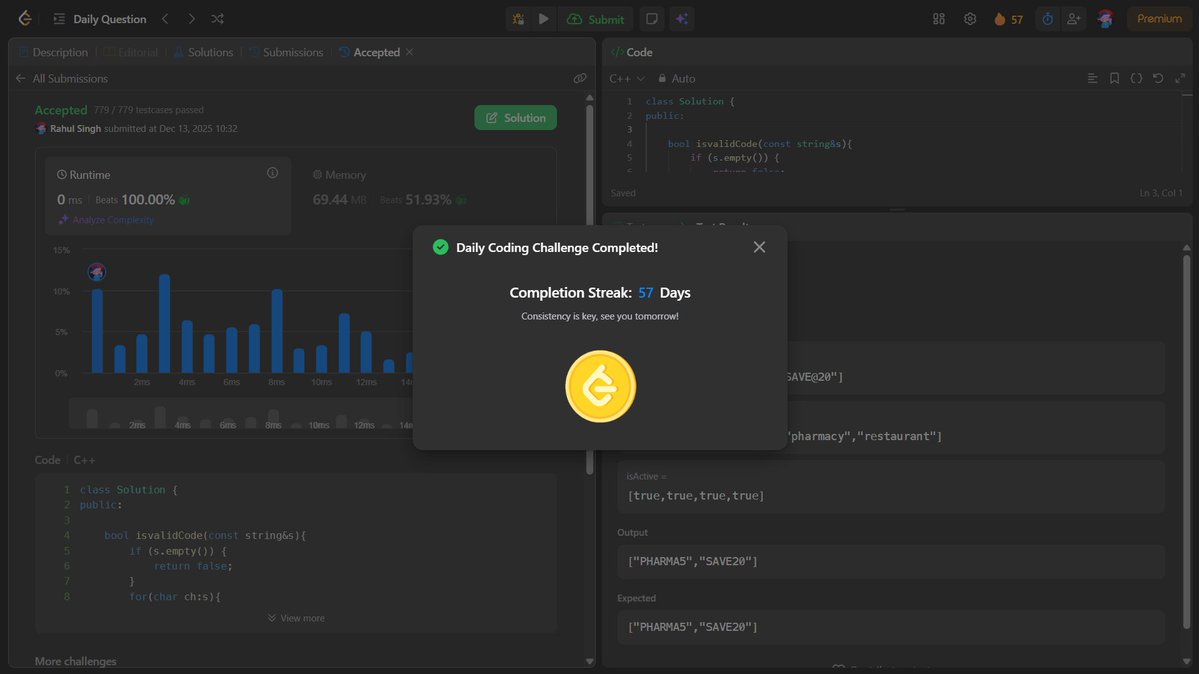Select the Accepted tab

[x=369, y=52]
